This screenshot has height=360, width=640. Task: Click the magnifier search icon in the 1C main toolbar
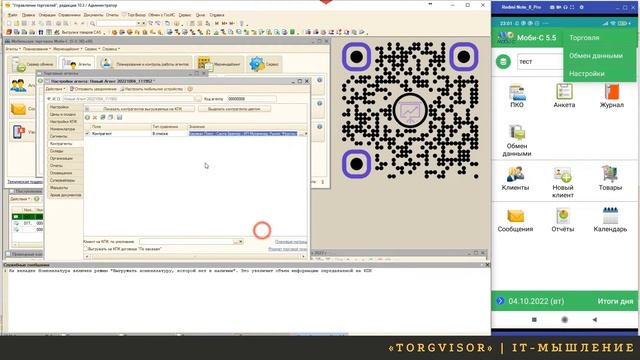click(93, 24)
